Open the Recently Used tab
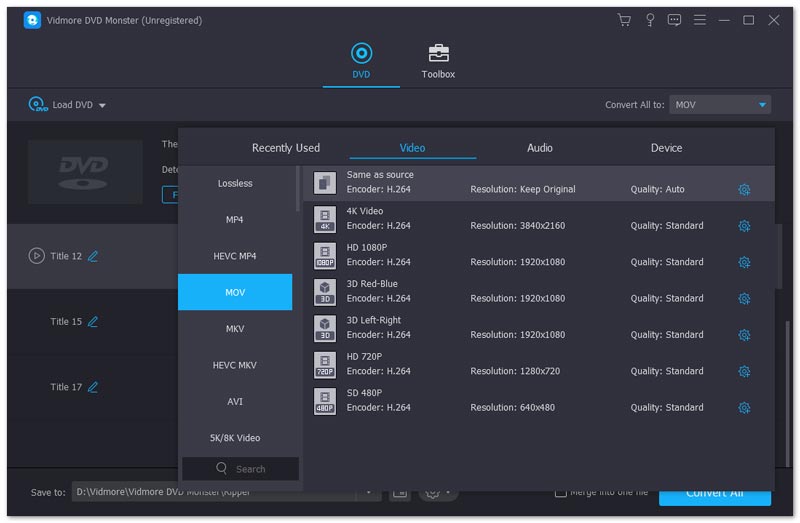 click(x=286, y=148)
